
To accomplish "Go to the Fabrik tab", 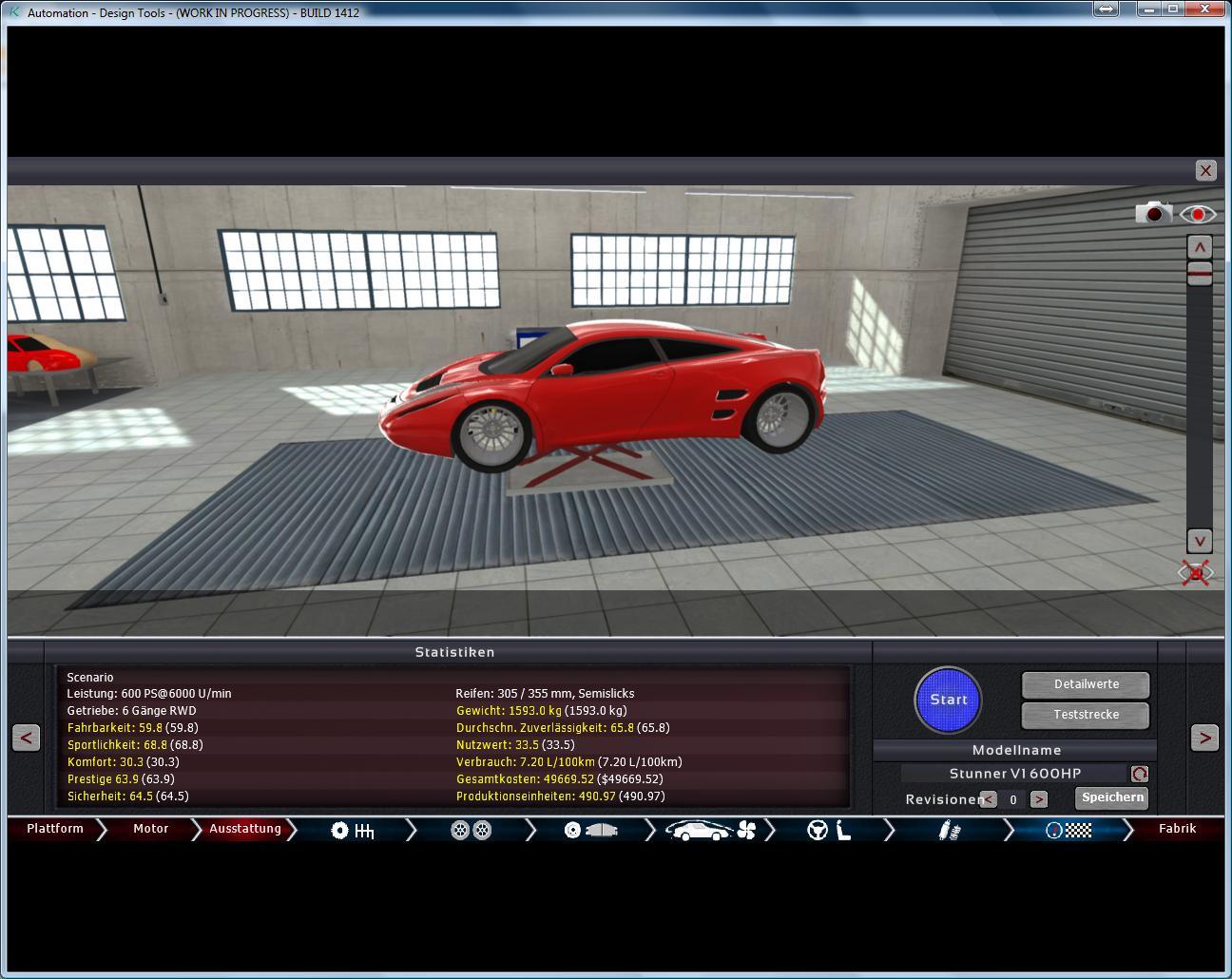I will coord(1177,829).
